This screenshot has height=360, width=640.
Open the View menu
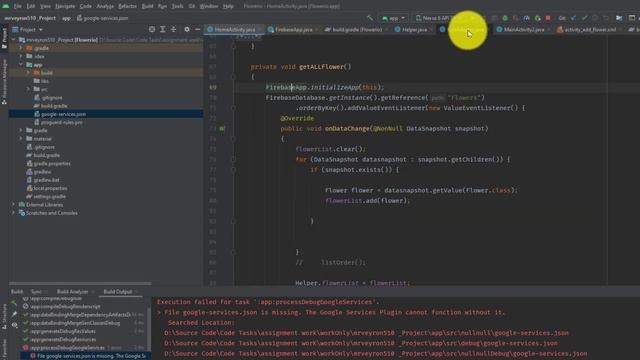(45, 6)
